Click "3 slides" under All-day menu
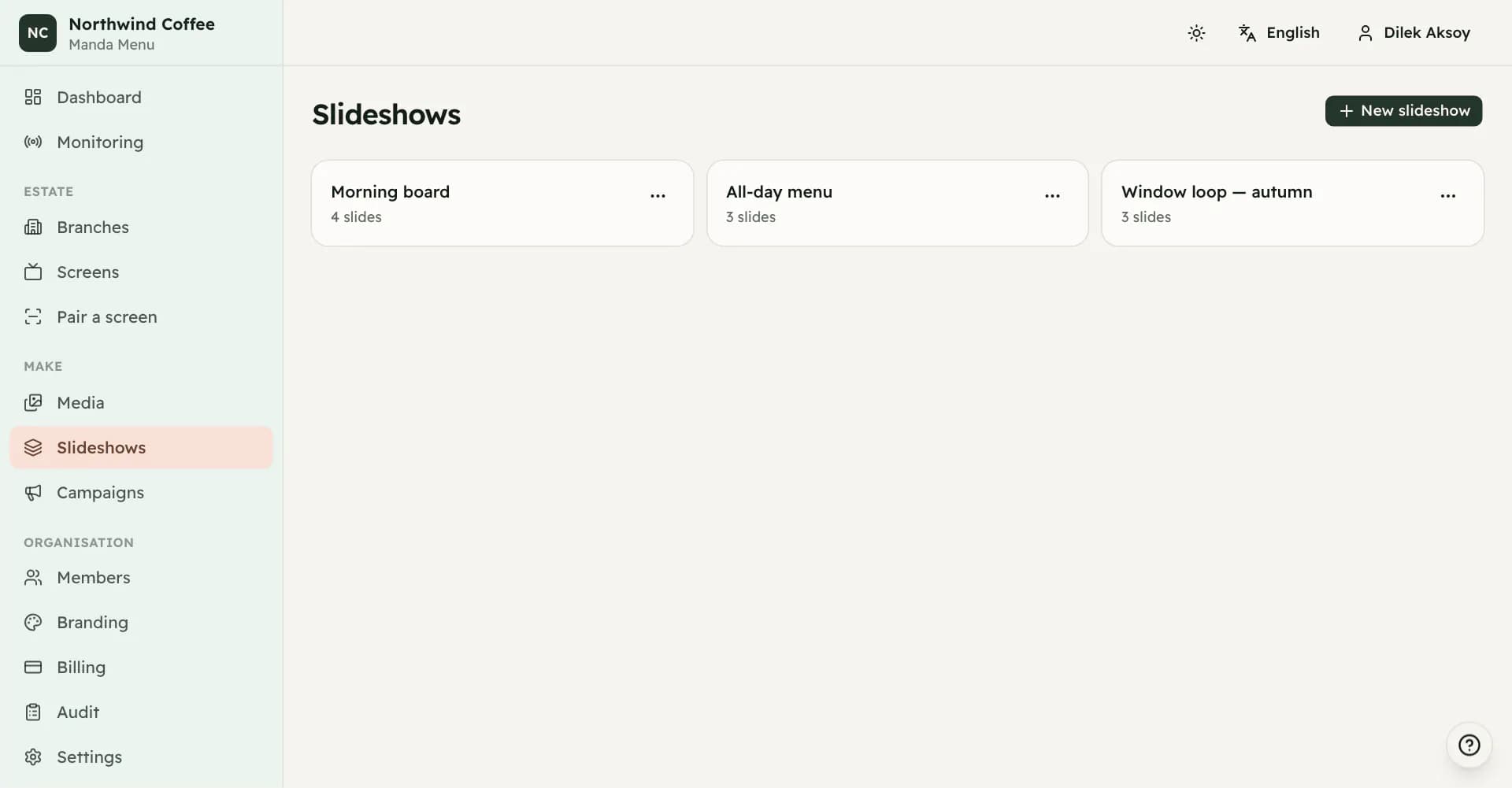 [750, 216]
